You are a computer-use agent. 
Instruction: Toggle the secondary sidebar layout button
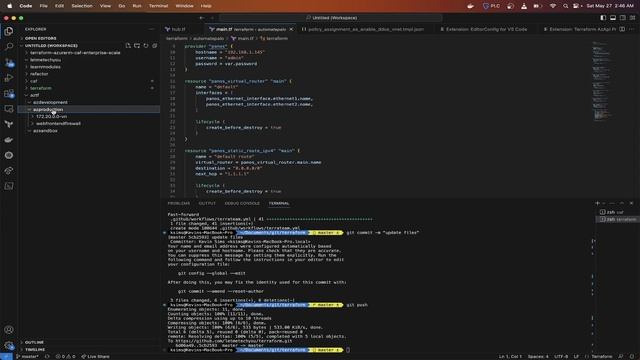click(x=623, y=18)
